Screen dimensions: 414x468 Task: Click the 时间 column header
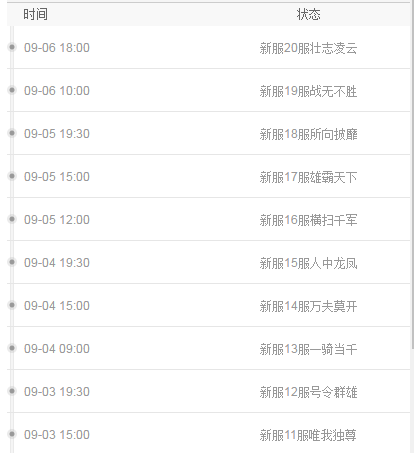pyautogui.click(x=35, y=14)
